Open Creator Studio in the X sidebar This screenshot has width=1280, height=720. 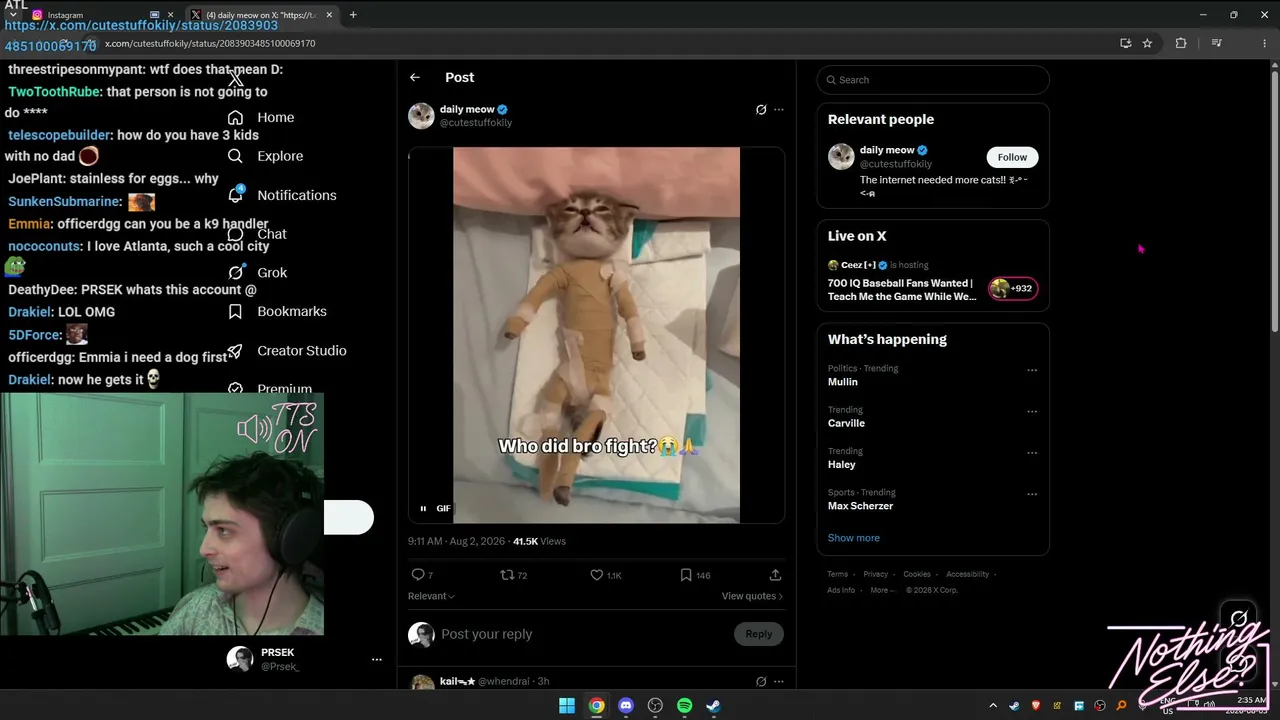tap(287, 350)
